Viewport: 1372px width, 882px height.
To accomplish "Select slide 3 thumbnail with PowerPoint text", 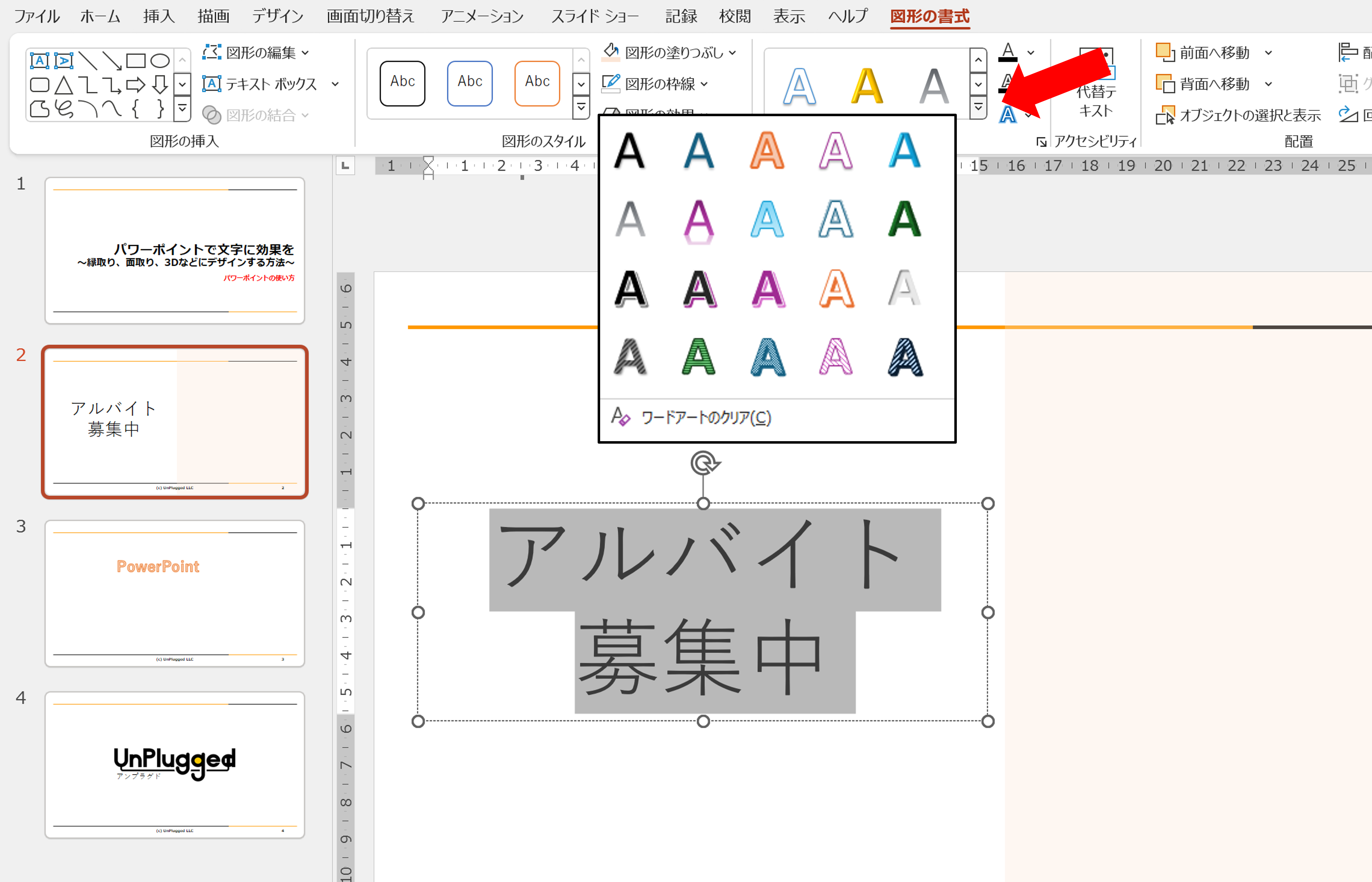I will click(x=175, y=593).
